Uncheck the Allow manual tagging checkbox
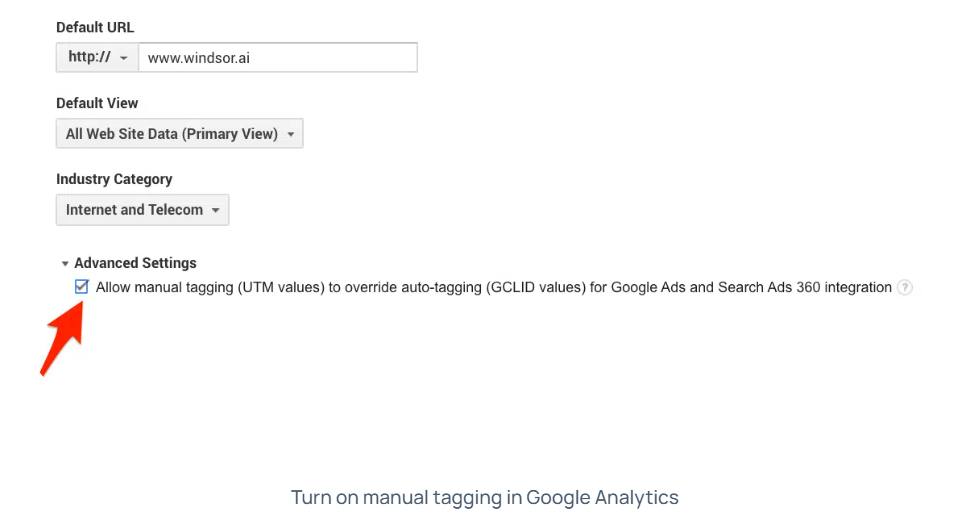Viewport: 959px width, 528px height. coord(81,286)
